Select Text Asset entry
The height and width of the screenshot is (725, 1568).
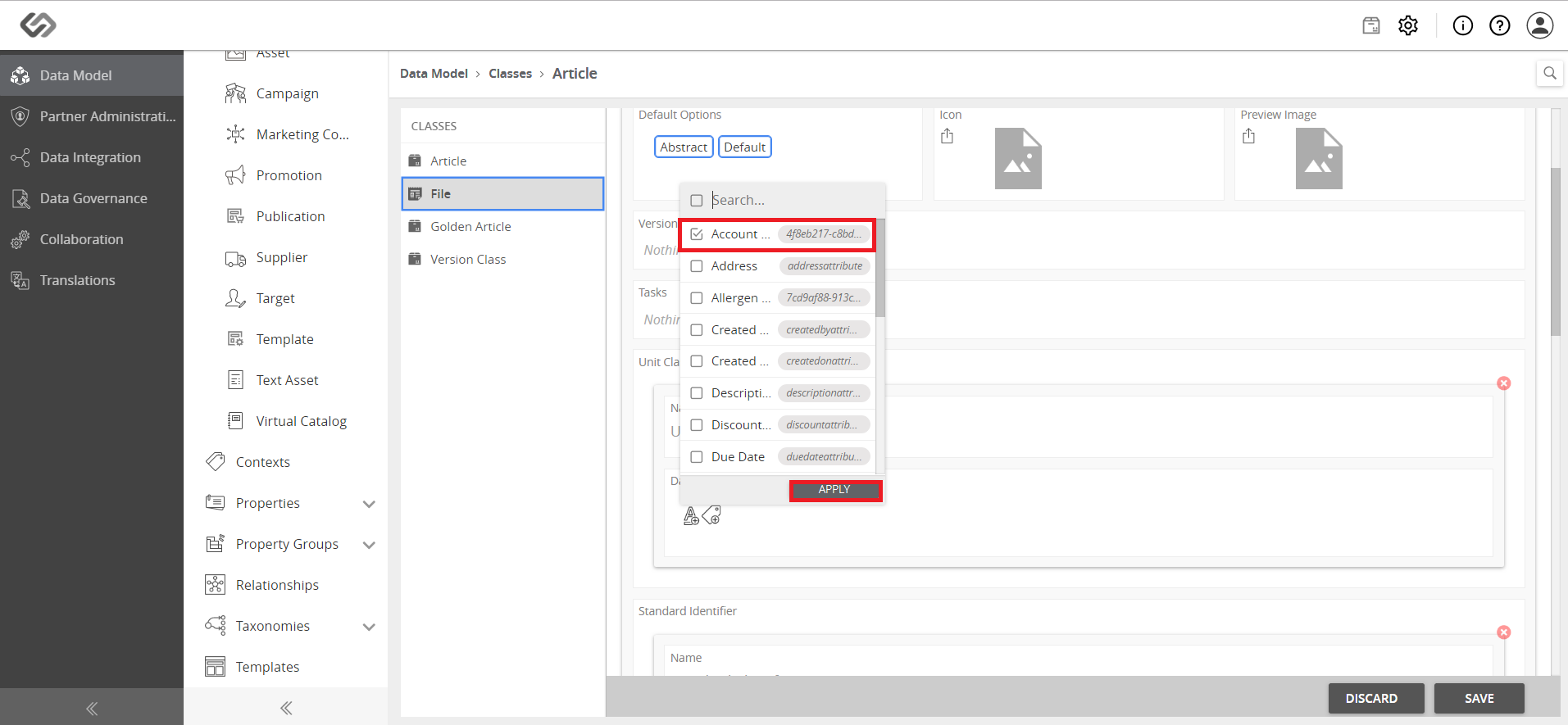[287, 380]
